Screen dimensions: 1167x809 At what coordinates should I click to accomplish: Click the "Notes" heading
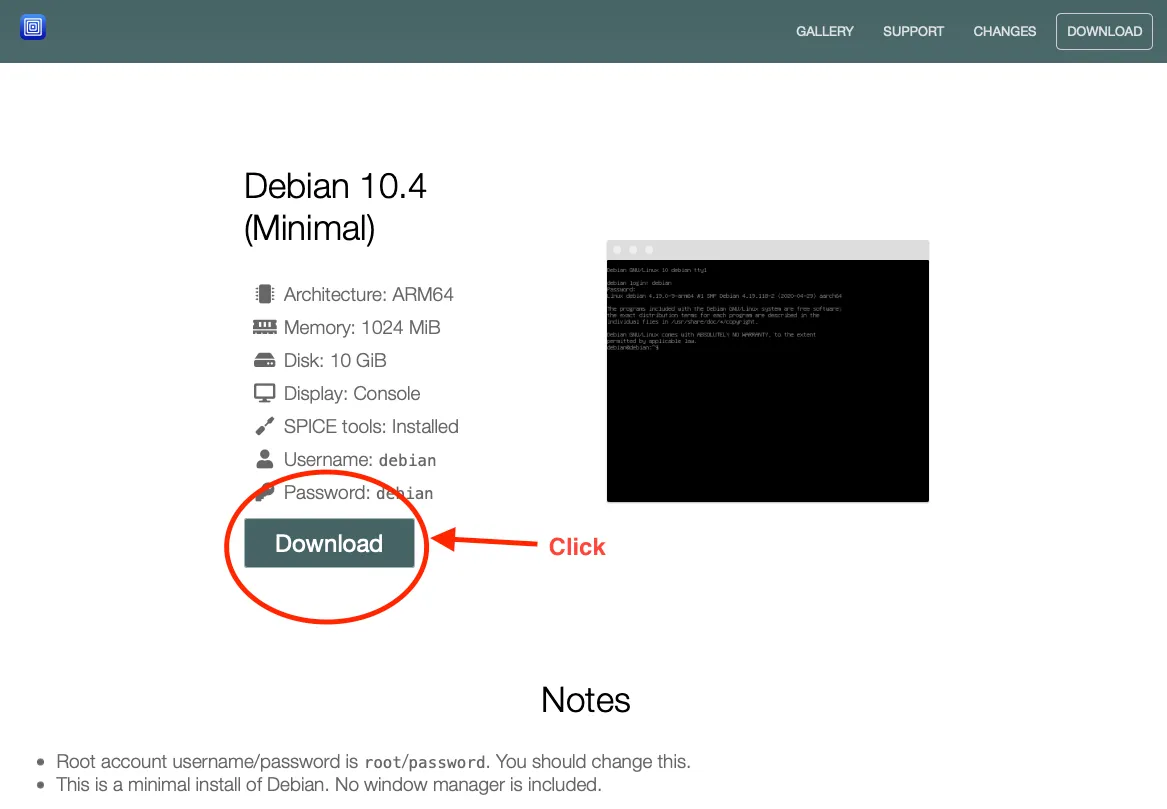(x=586, y=700)
